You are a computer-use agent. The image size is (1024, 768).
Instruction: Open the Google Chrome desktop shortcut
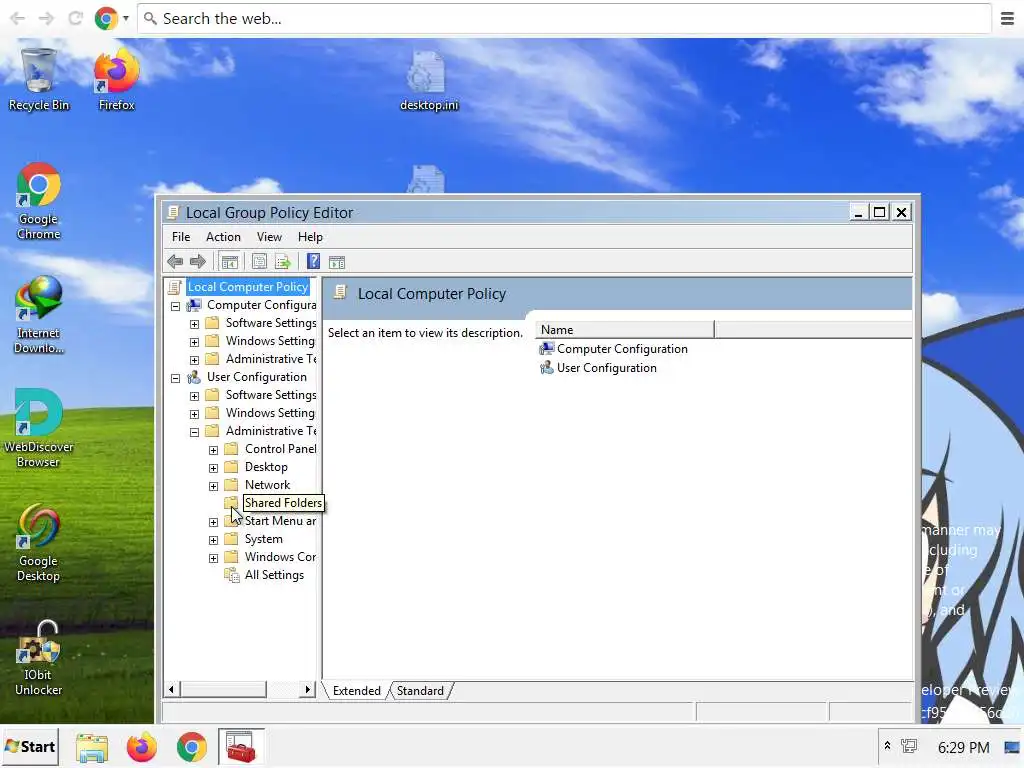39,202
